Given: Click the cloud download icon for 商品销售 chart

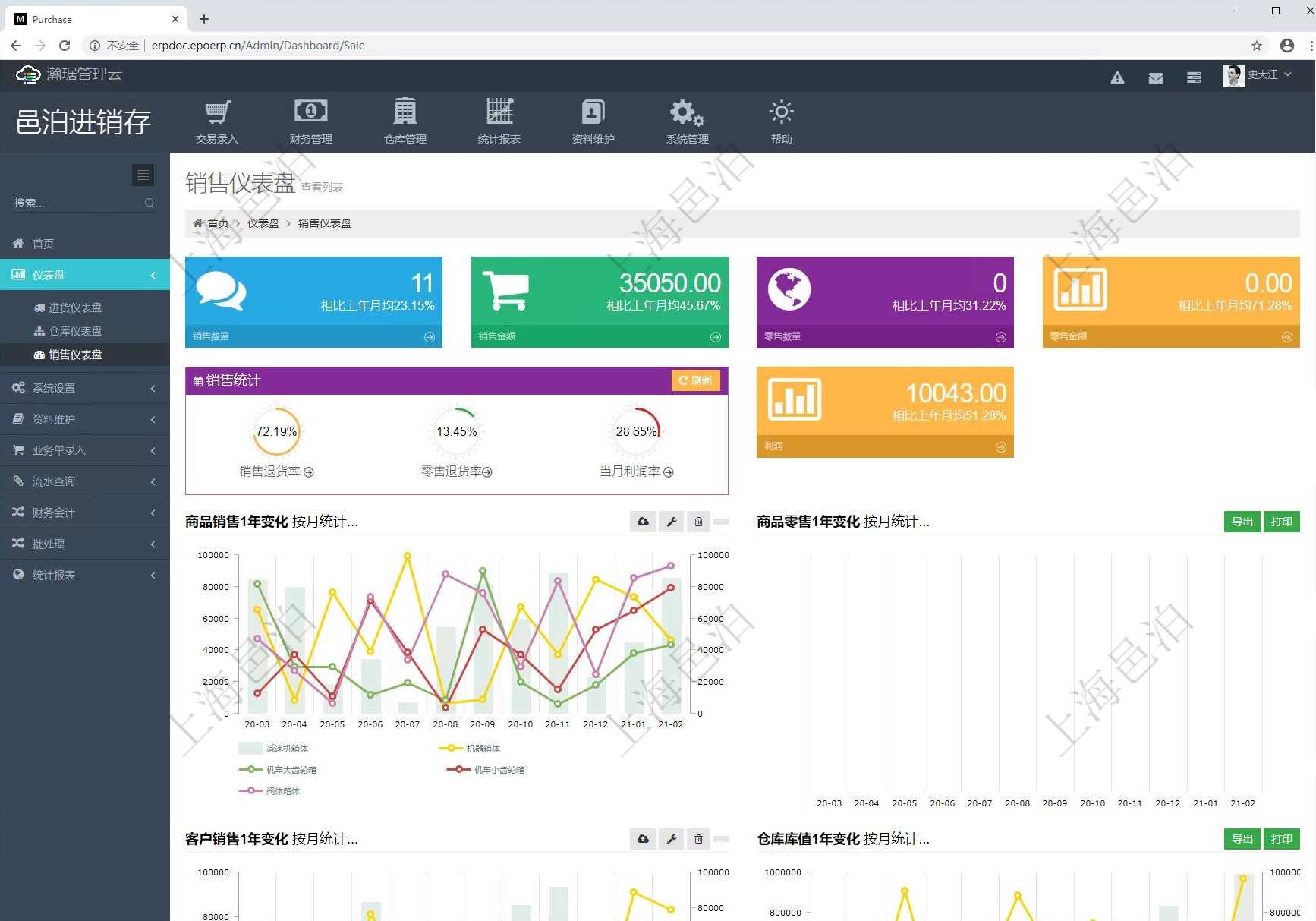Looking at the screenshot, I should pos(643,522).
